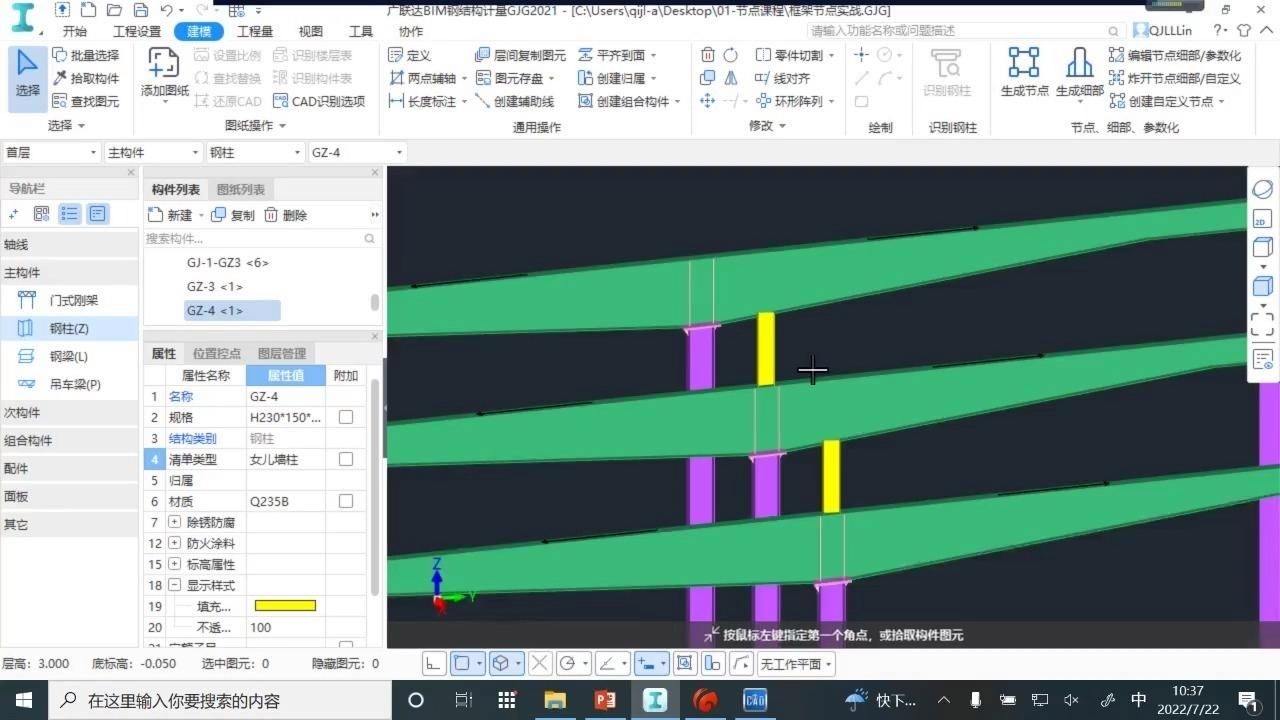Open the 无工作平面 work plane dropdown
Viewport: 1280px width, 720px height.
(795, 663)
